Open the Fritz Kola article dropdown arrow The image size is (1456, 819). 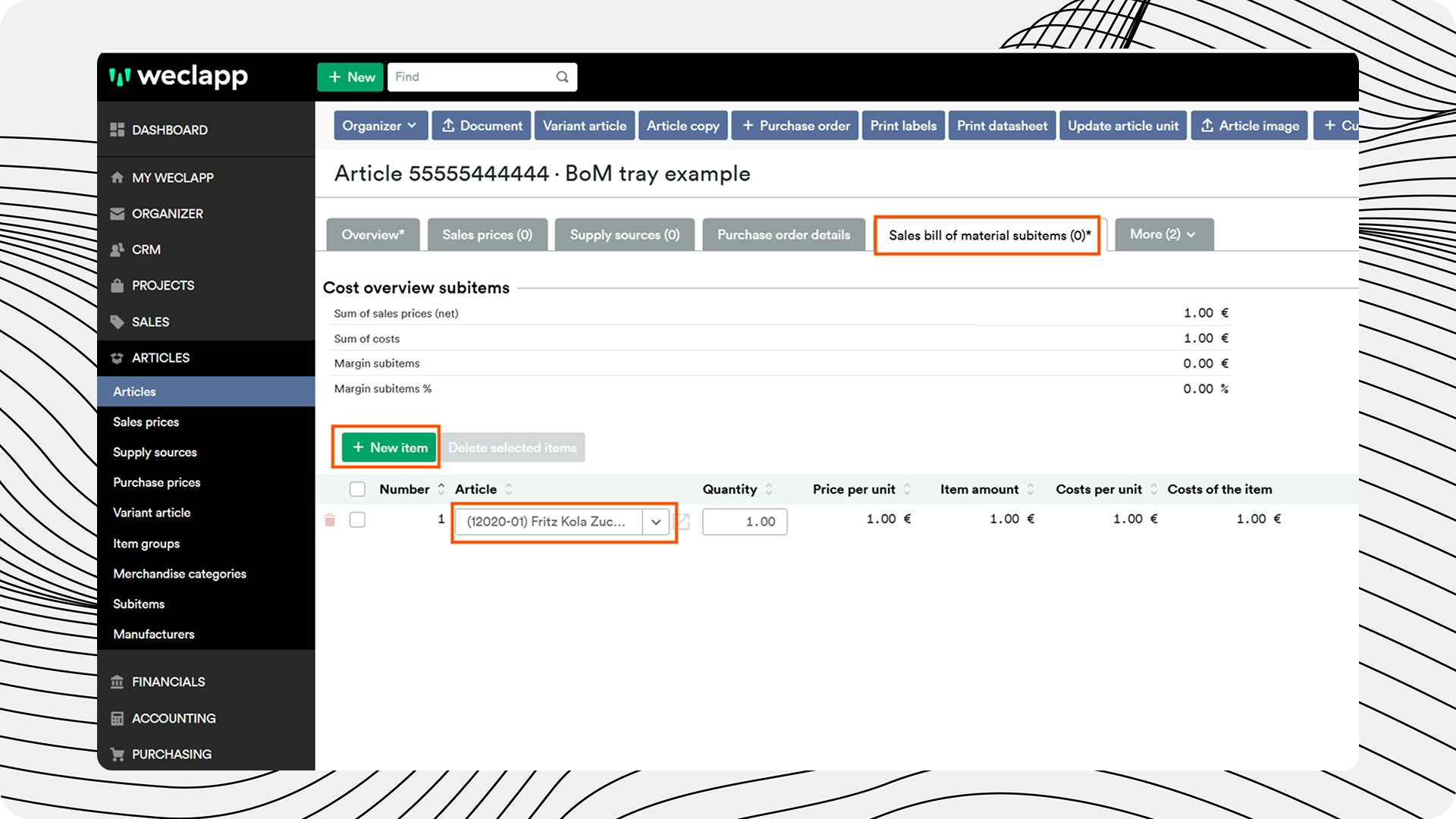(x=656, y=522)
